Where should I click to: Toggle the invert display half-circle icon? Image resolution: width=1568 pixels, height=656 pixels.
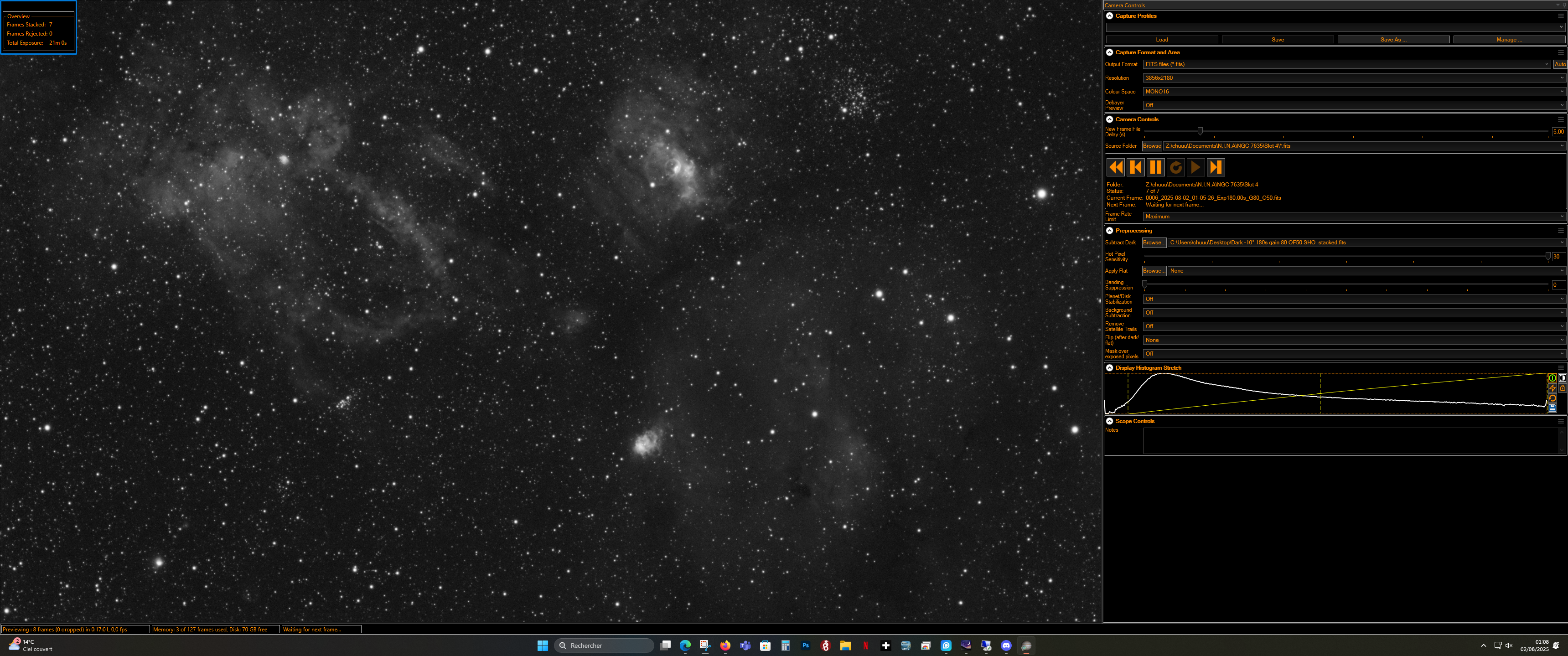tap(1562, 378)
